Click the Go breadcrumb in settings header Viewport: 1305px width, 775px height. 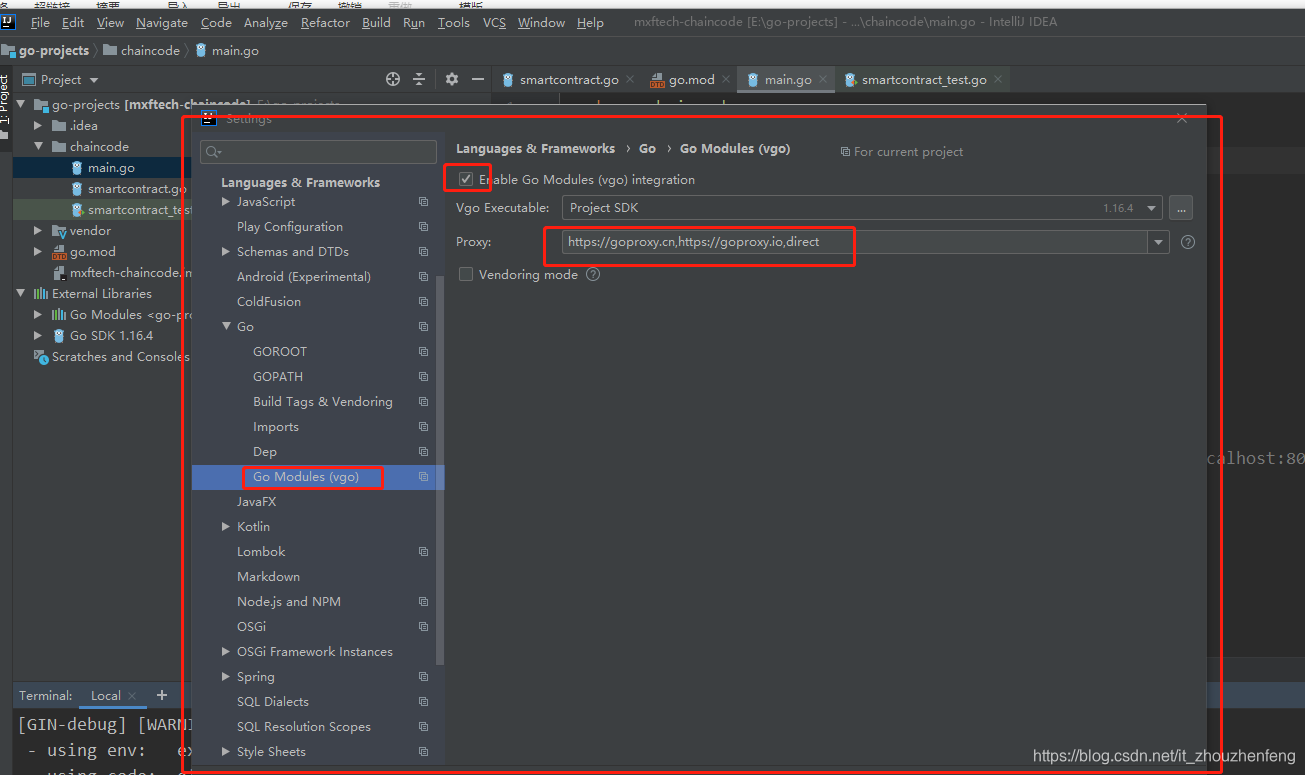tap(647, 148)
